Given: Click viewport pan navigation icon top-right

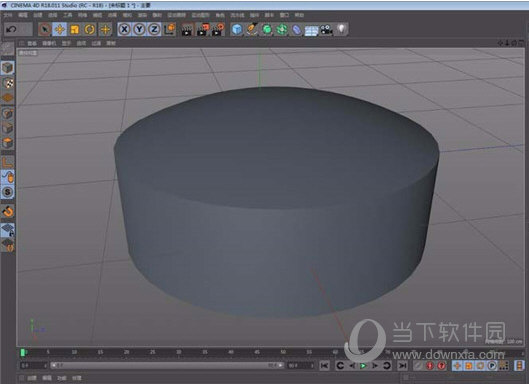Looking at the screenshot, I should [500, 43].
